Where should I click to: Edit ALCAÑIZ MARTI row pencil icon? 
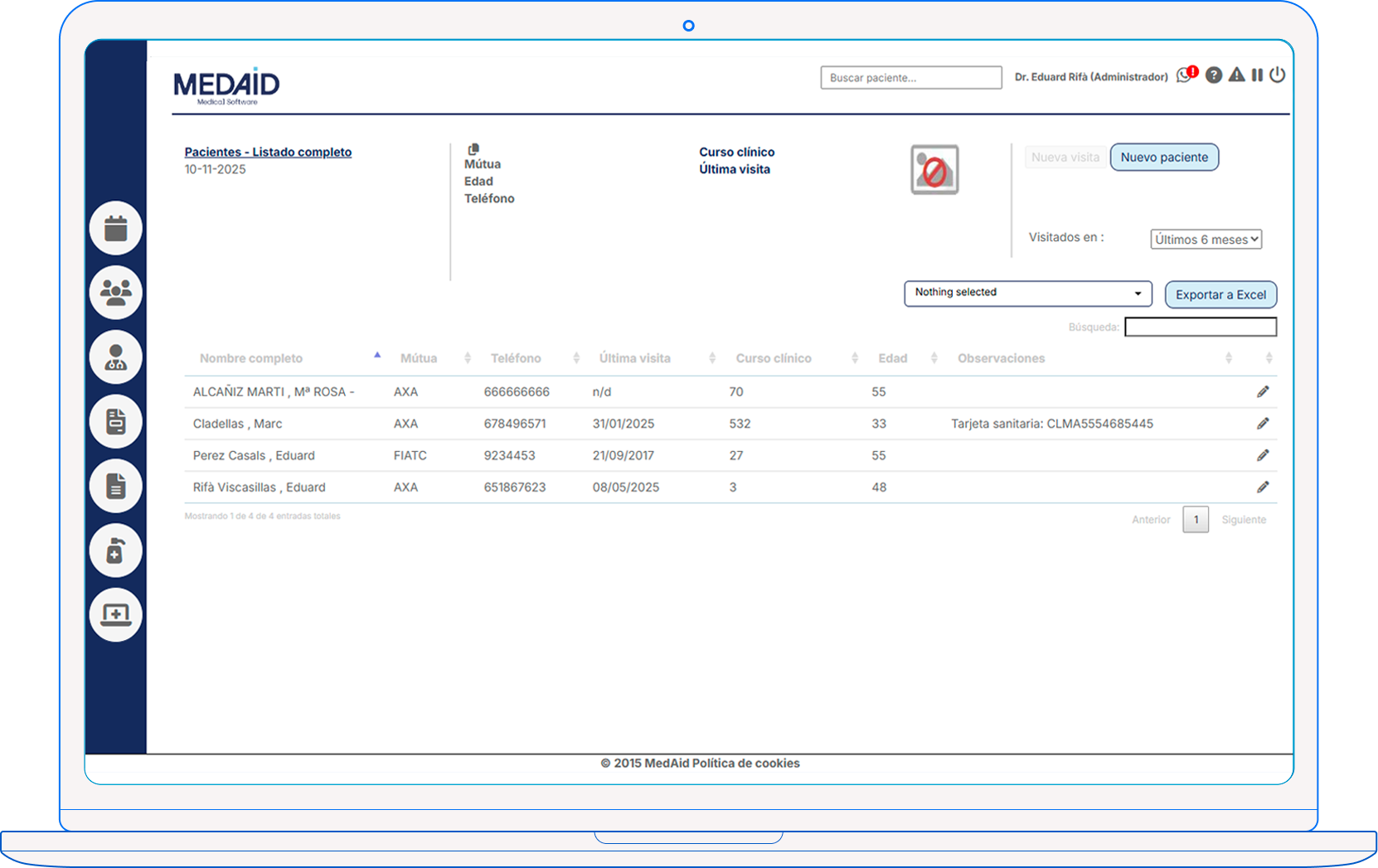(1263, 391)
